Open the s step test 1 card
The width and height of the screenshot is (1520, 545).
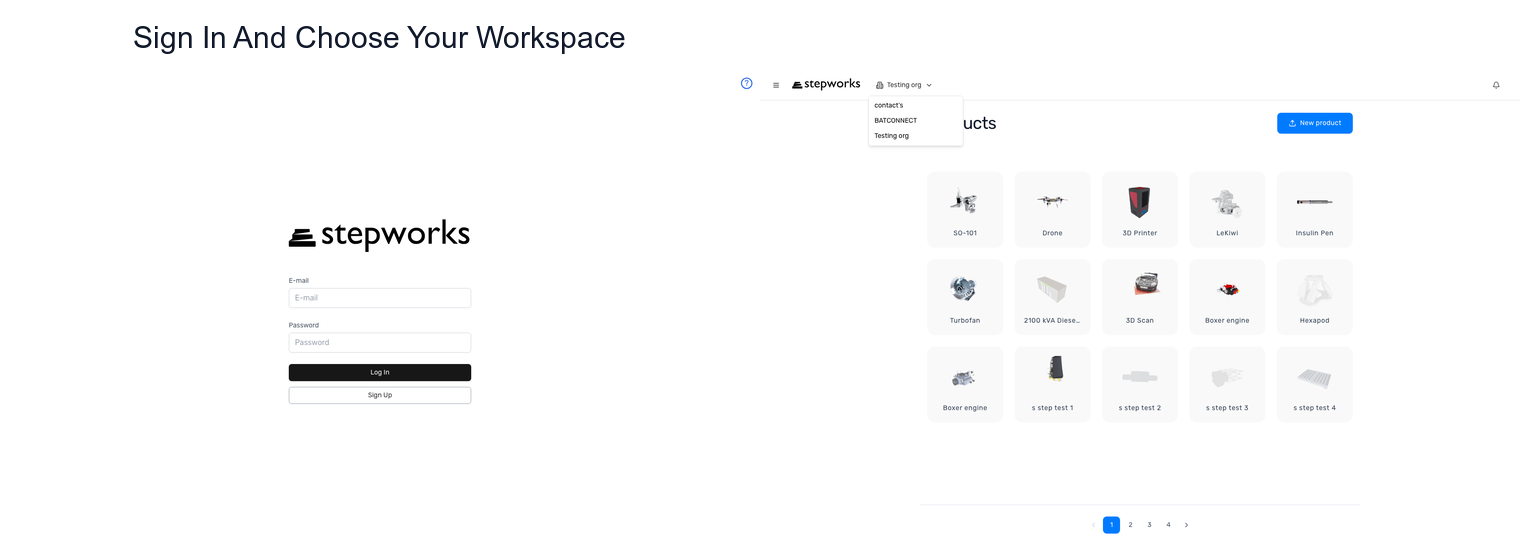click(x=1052, y=384)
